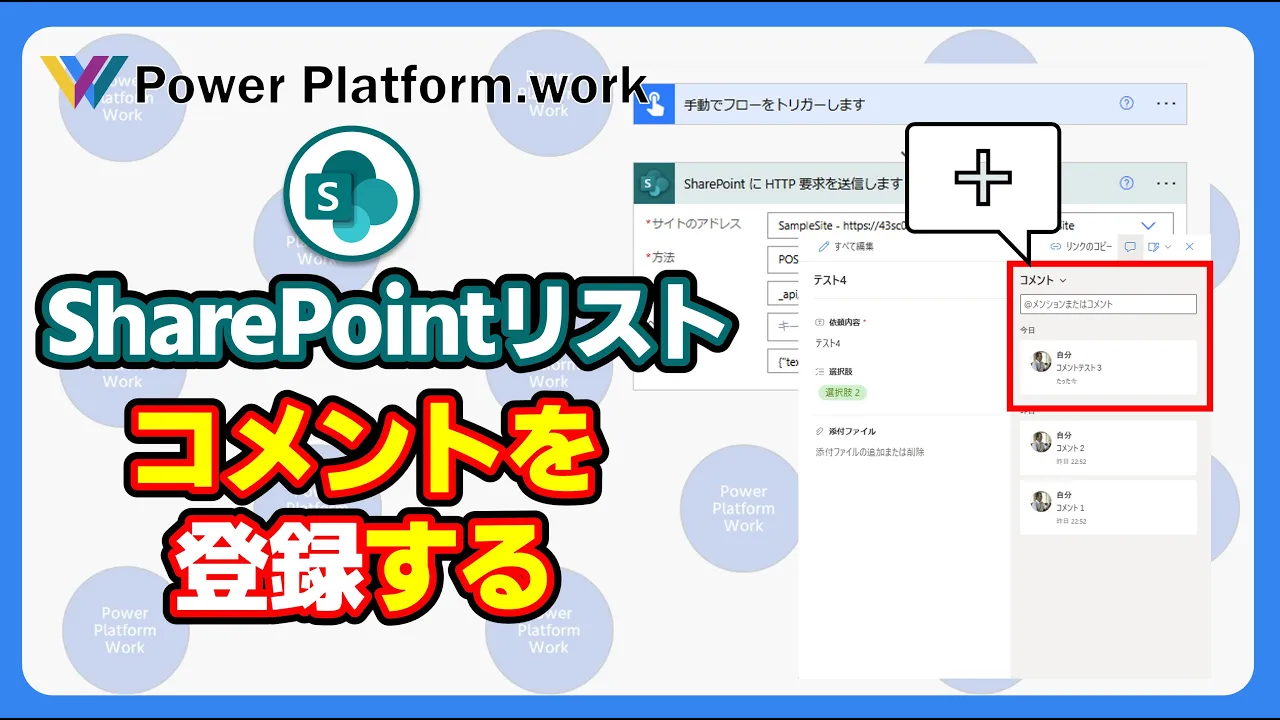Open the manual trigger step's more options menu

[1166, 103]
